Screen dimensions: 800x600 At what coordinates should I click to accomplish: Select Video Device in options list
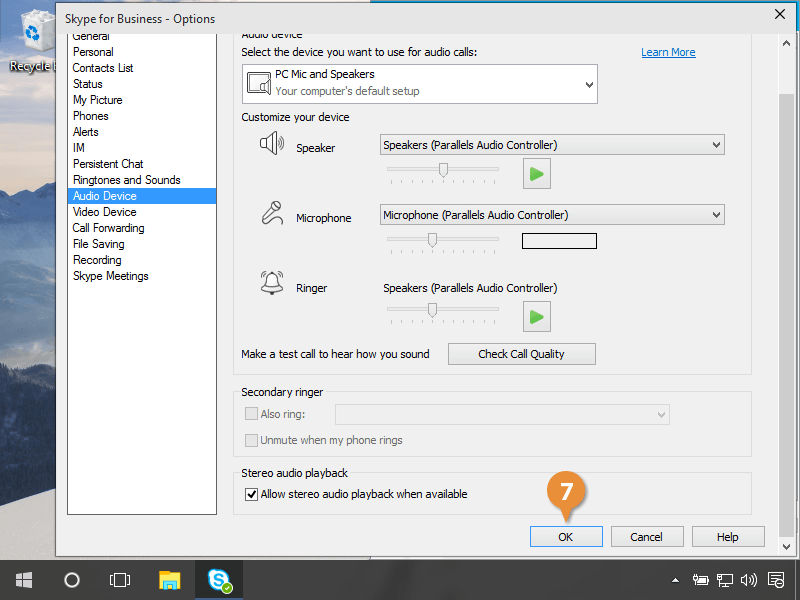(104, 212)
